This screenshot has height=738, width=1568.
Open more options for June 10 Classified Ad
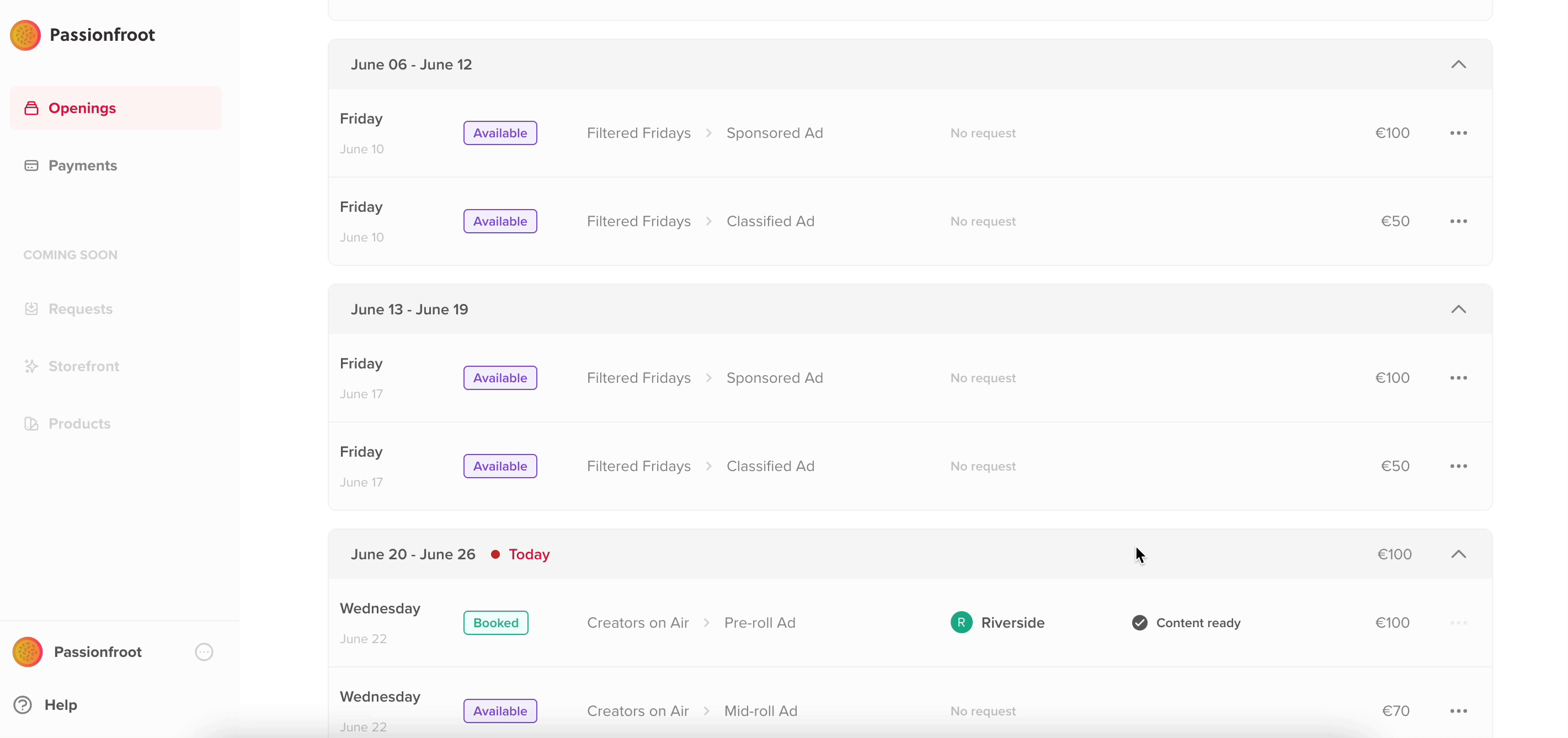[1458, 222]
